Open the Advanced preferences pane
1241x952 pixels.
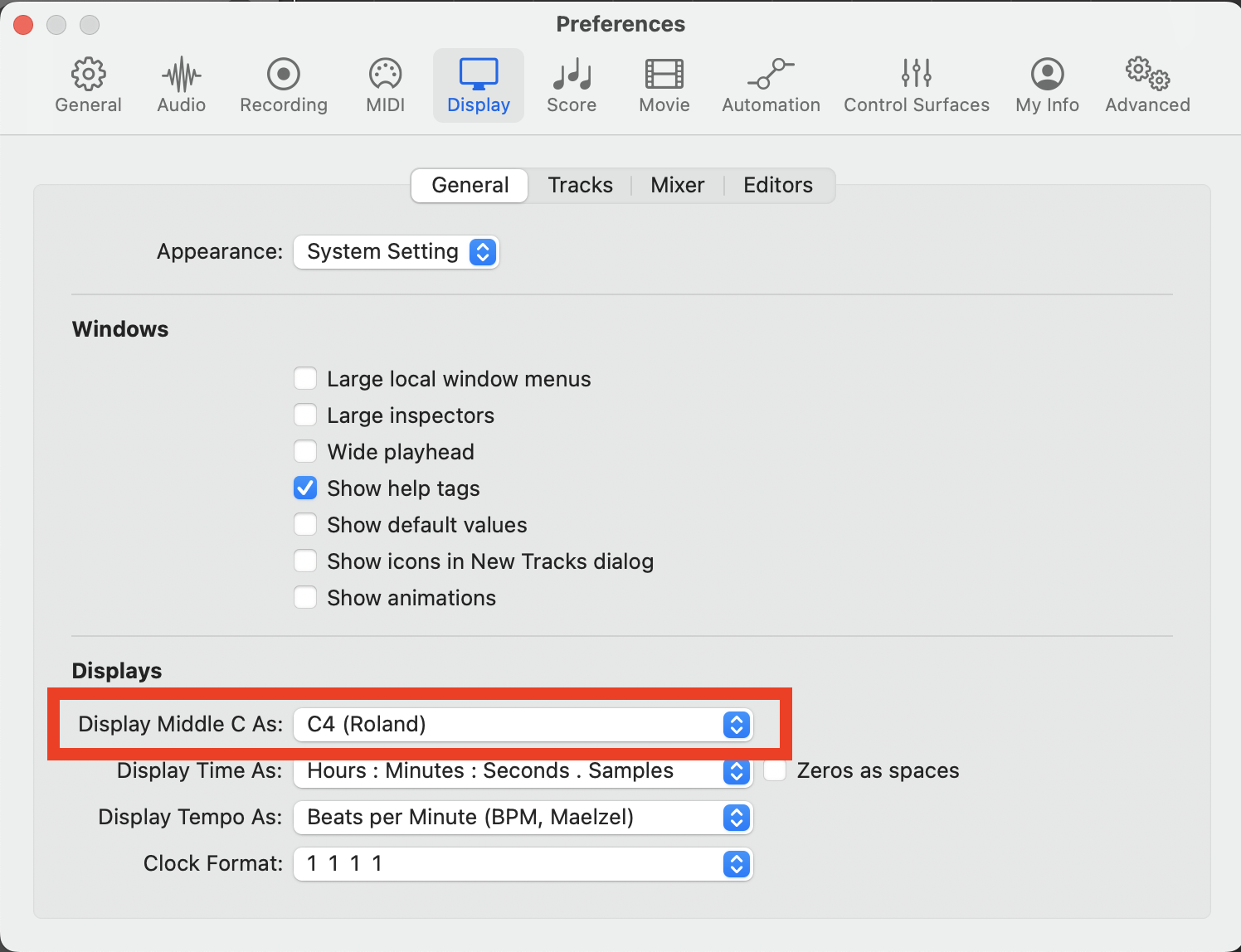[1147, 85]
